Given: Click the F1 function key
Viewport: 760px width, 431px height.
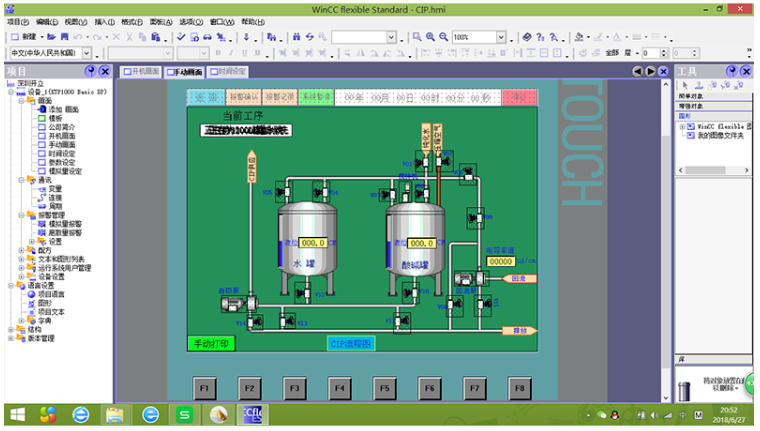Looking at the screenshot, I should (205, 388).
